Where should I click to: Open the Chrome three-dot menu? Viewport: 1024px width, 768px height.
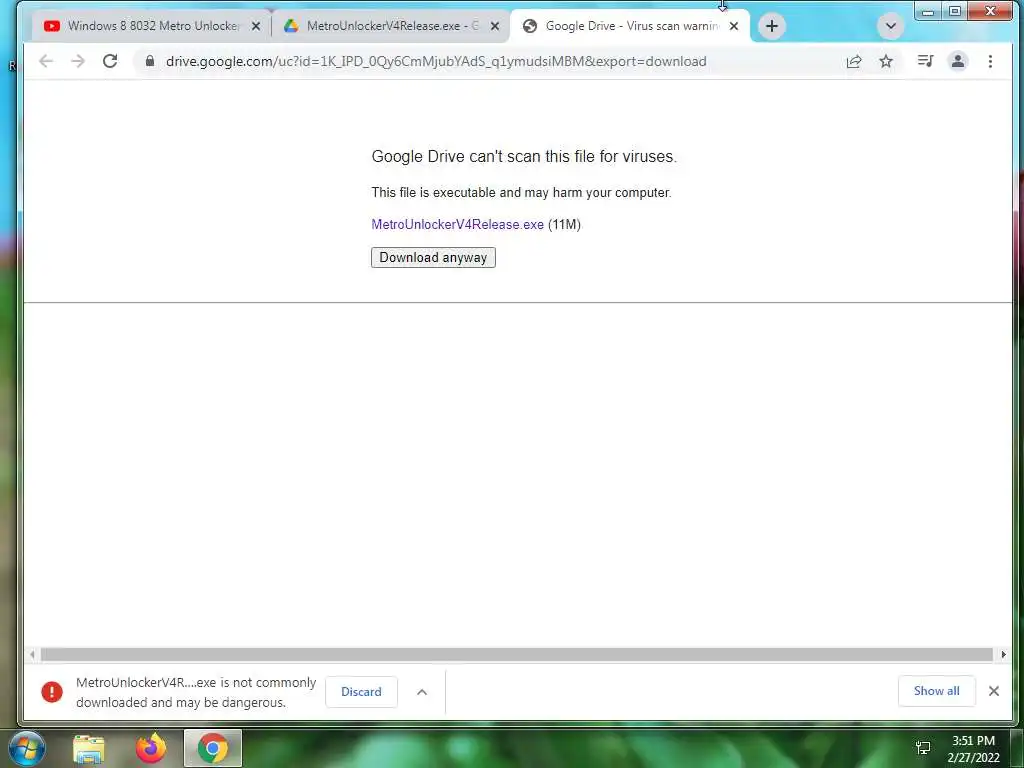click(x=990, y=61)
